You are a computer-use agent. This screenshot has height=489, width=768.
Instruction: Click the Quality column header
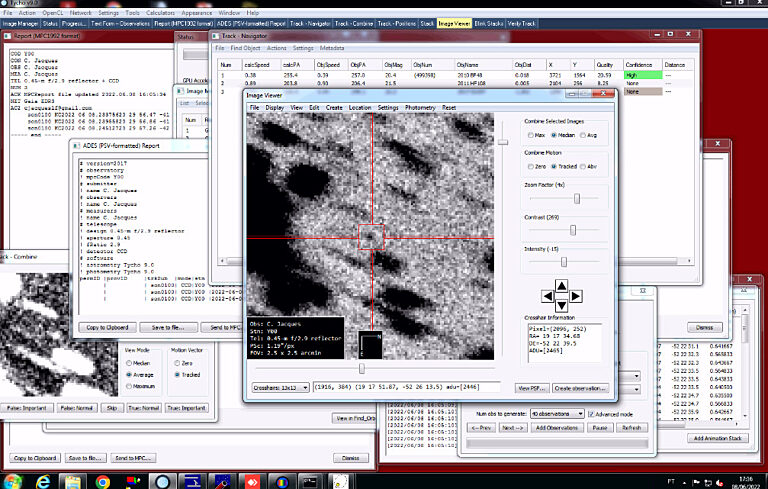point(607,65)
